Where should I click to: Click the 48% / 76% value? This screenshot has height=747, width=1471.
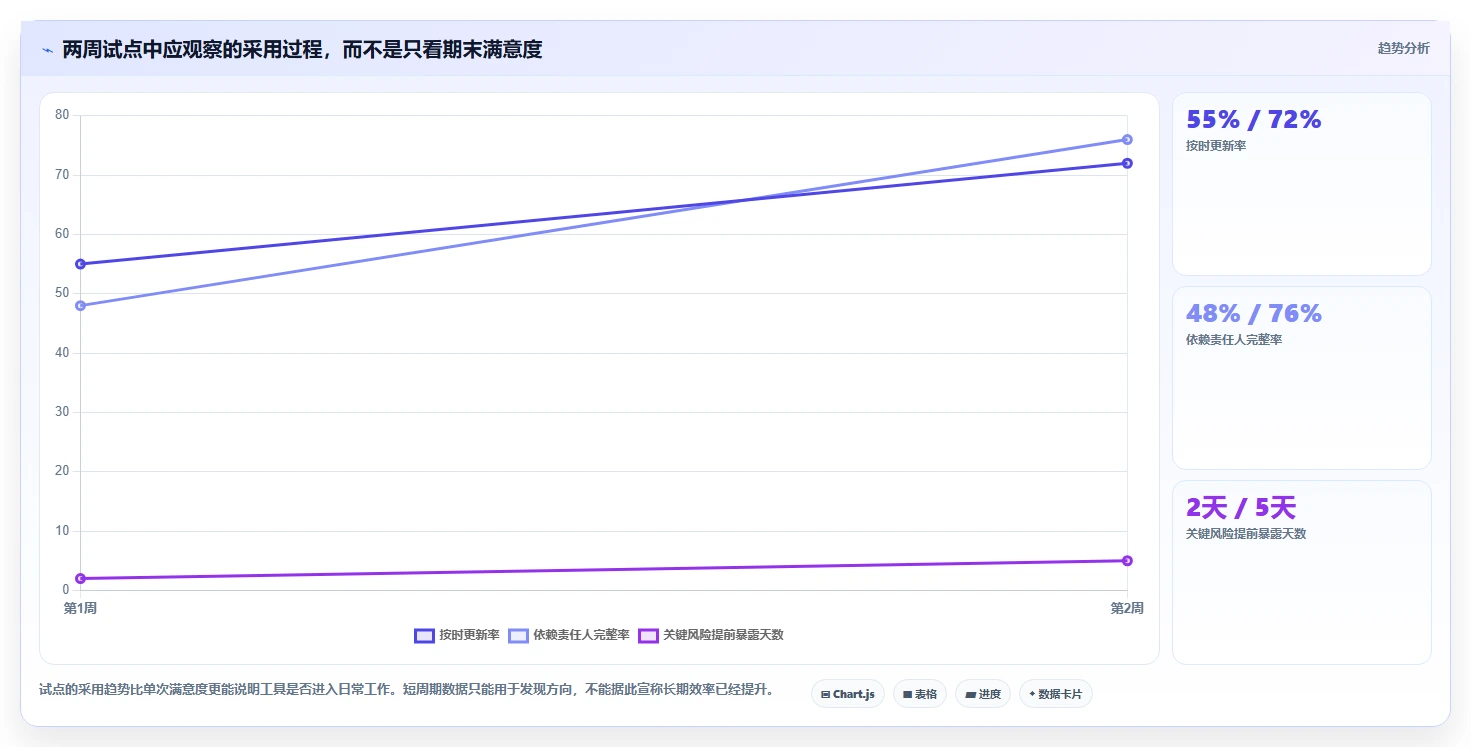pyautogui.click(x=1253, y=313)
